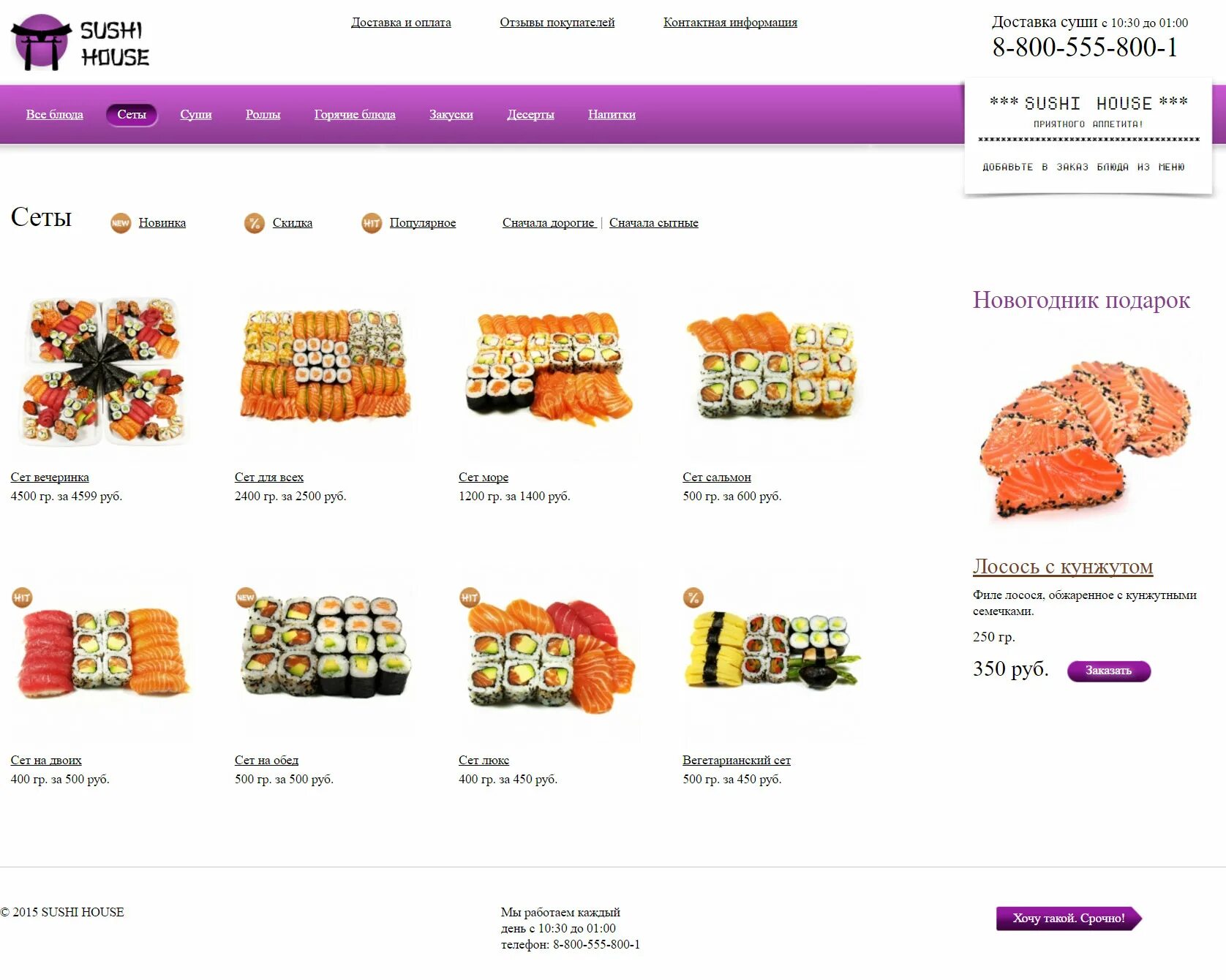
Task: Open the Суши menu category
Action: 196,115
